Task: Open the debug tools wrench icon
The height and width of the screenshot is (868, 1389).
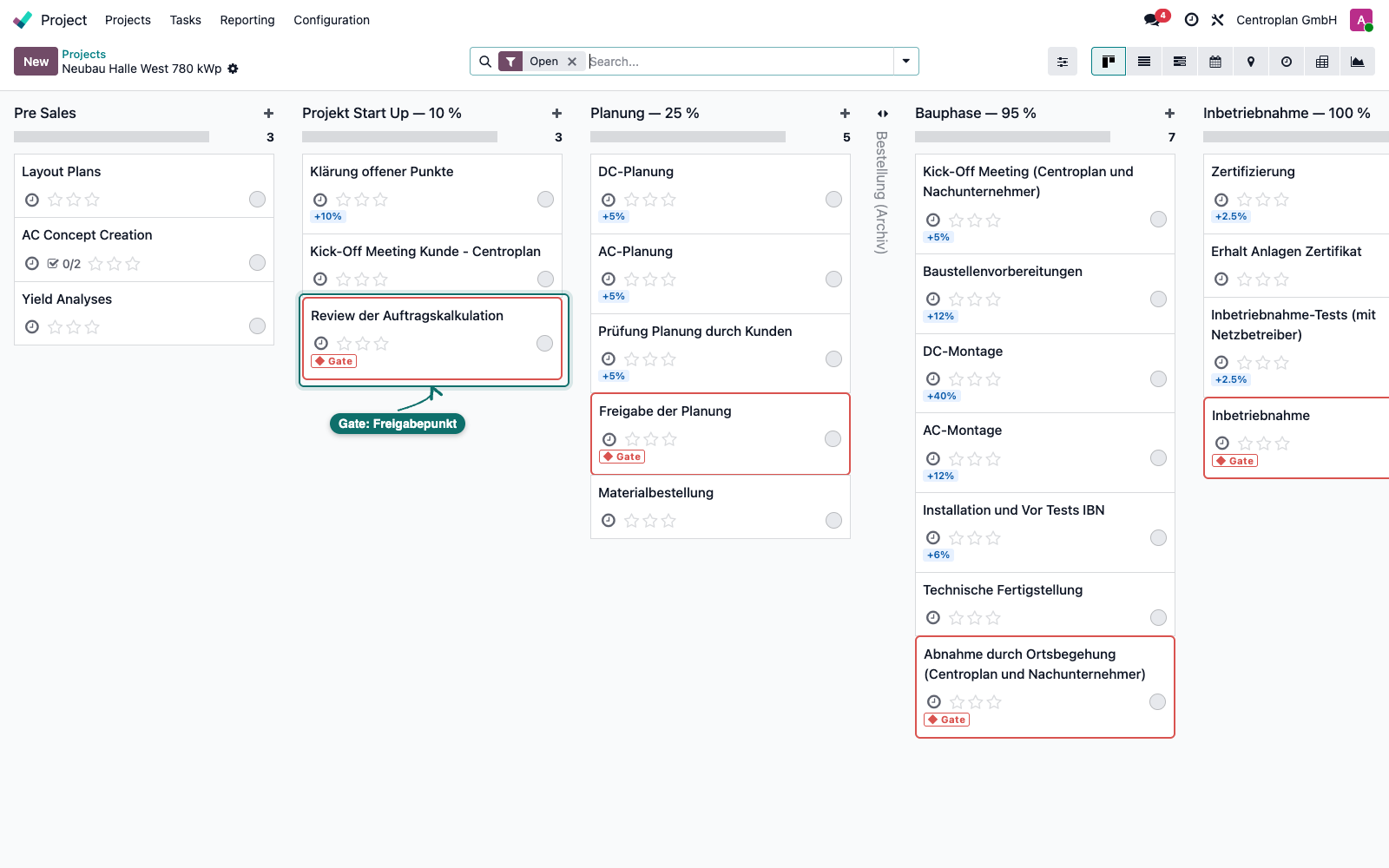Action: point(1218,20)
